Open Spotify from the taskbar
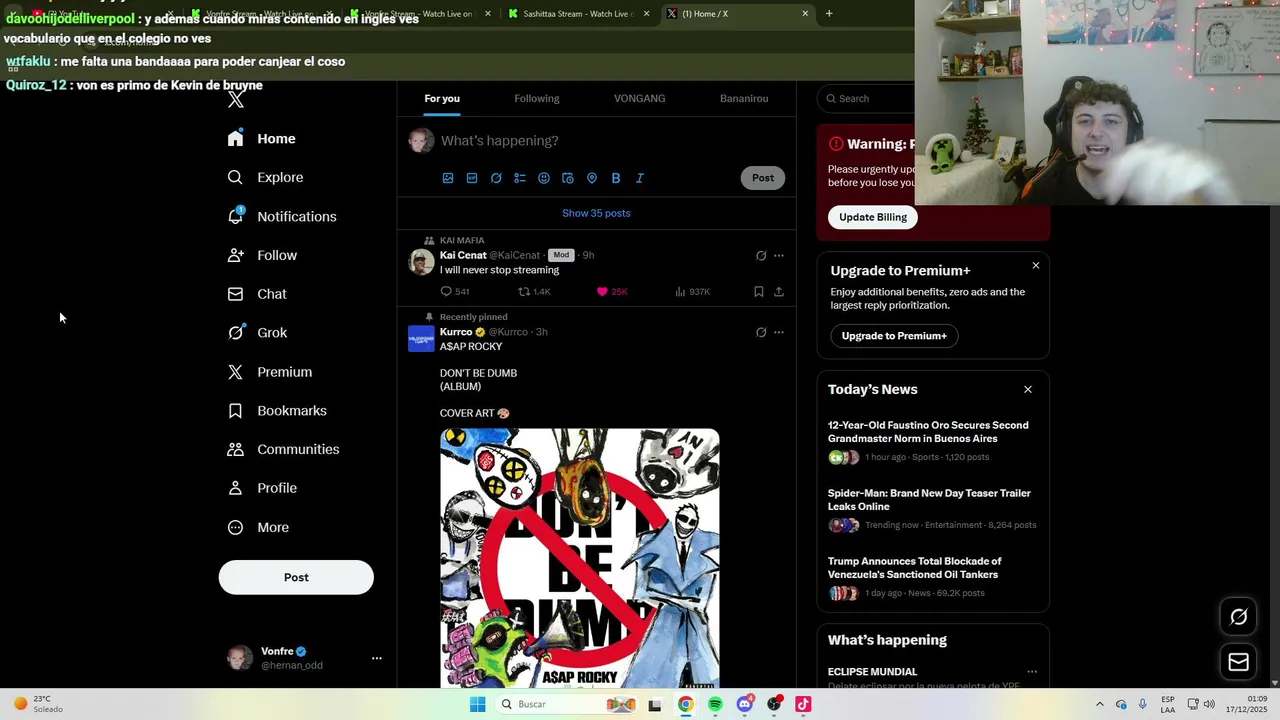 tap(715, 704)
